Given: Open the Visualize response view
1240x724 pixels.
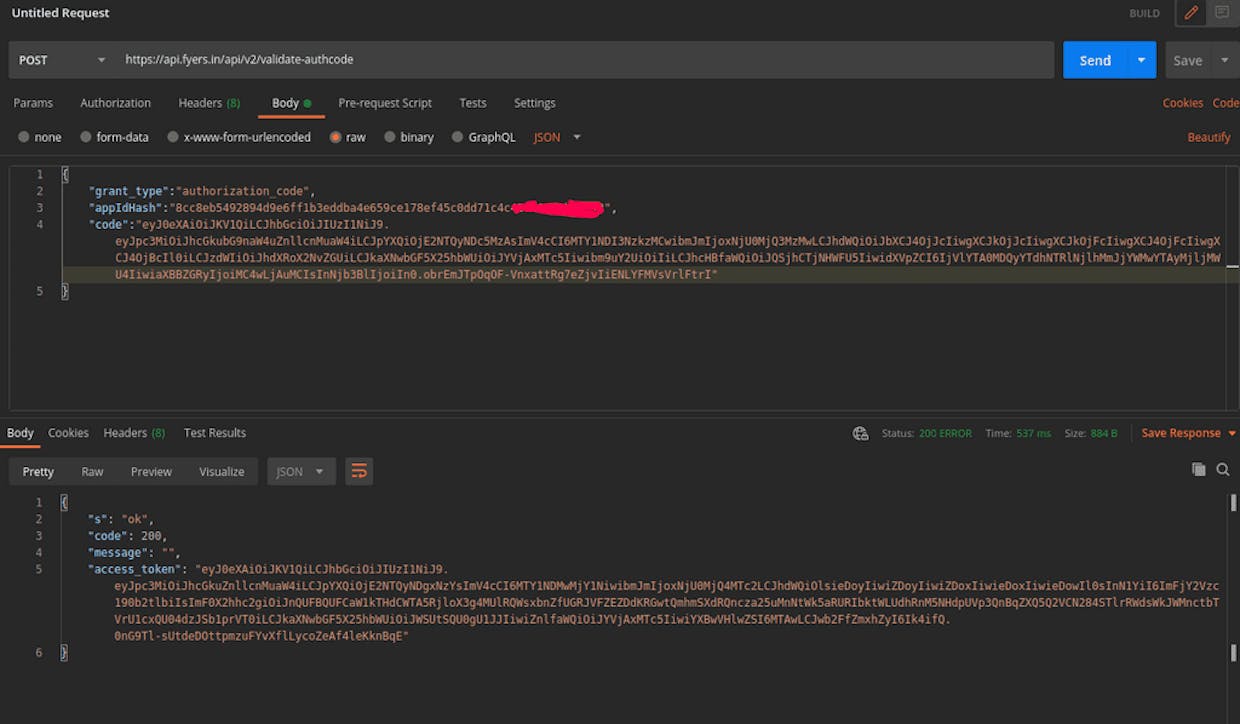Looking at the screenshot, I should point(222,471).
